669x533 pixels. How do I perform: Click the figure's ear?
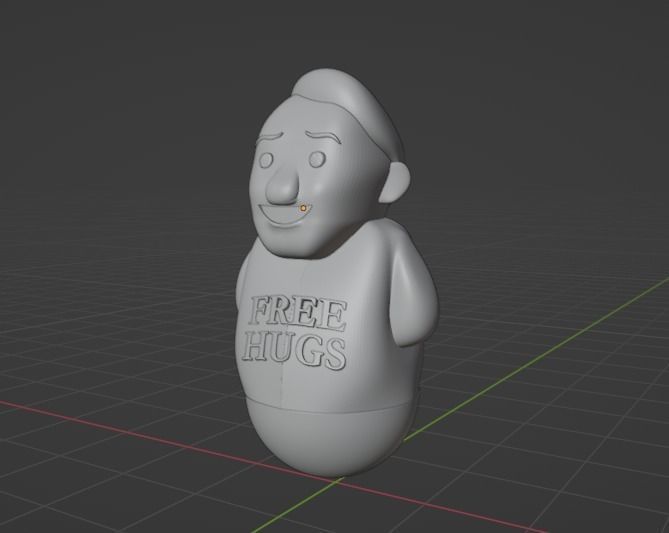(397, 183)
